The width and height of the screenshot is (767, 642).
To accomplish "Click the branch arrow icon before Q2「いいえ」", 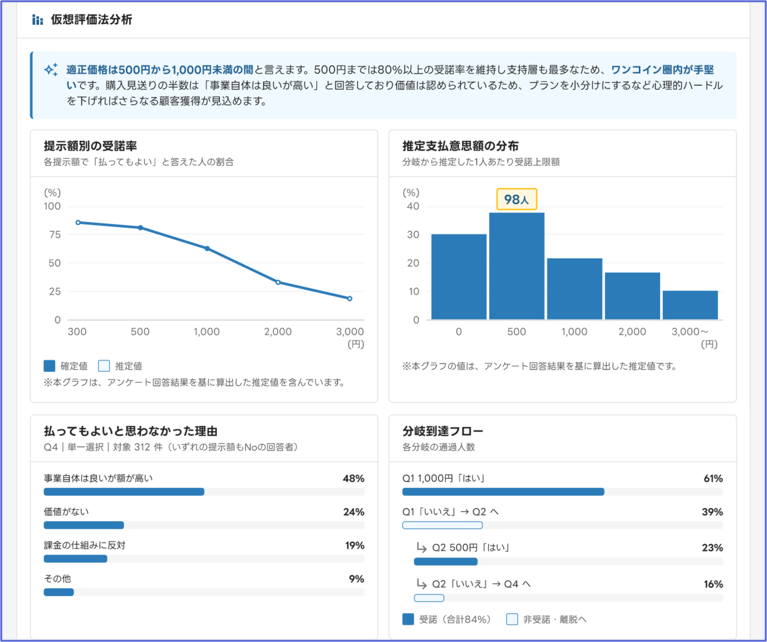I will tap(421, 583).
